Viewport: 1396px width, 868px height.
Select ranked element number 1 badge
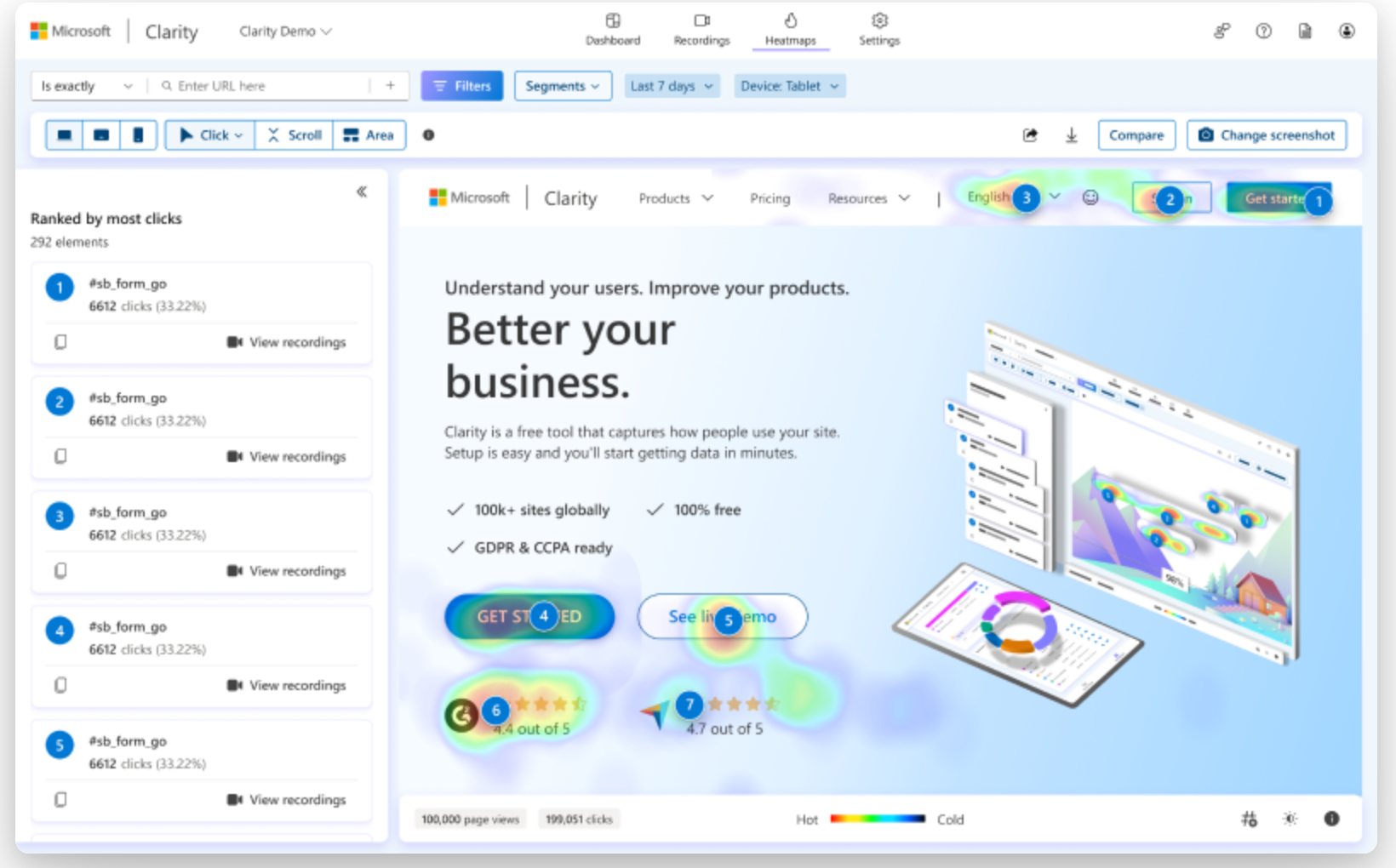click(60, 288)
